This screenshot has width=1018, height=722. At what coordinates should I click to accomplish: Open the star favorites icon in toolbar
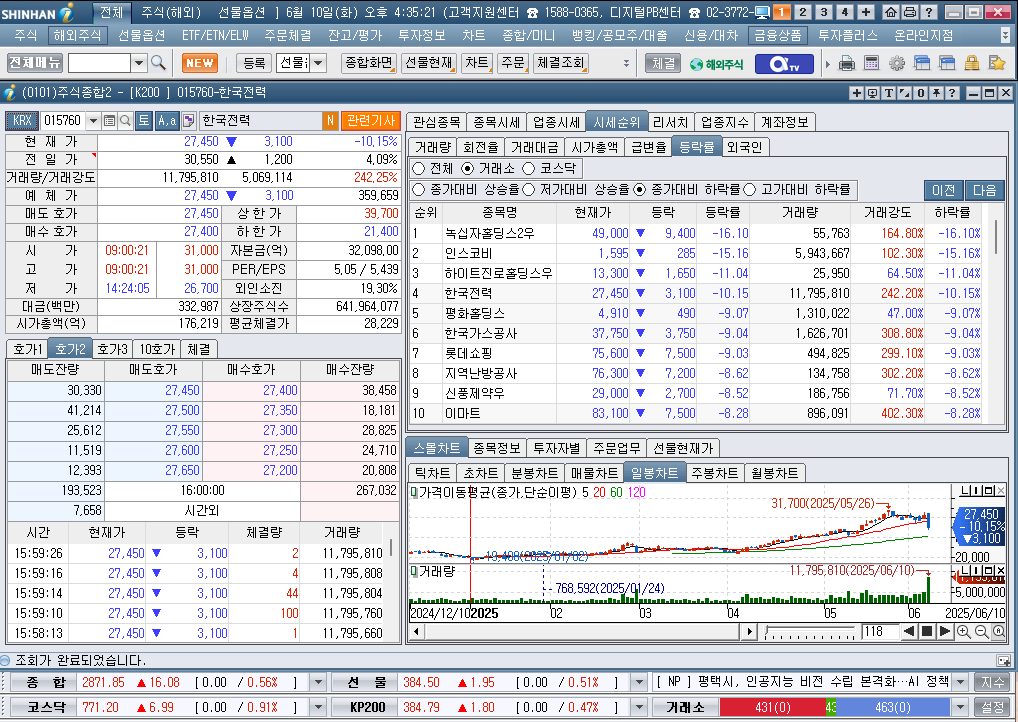(997, 63)
